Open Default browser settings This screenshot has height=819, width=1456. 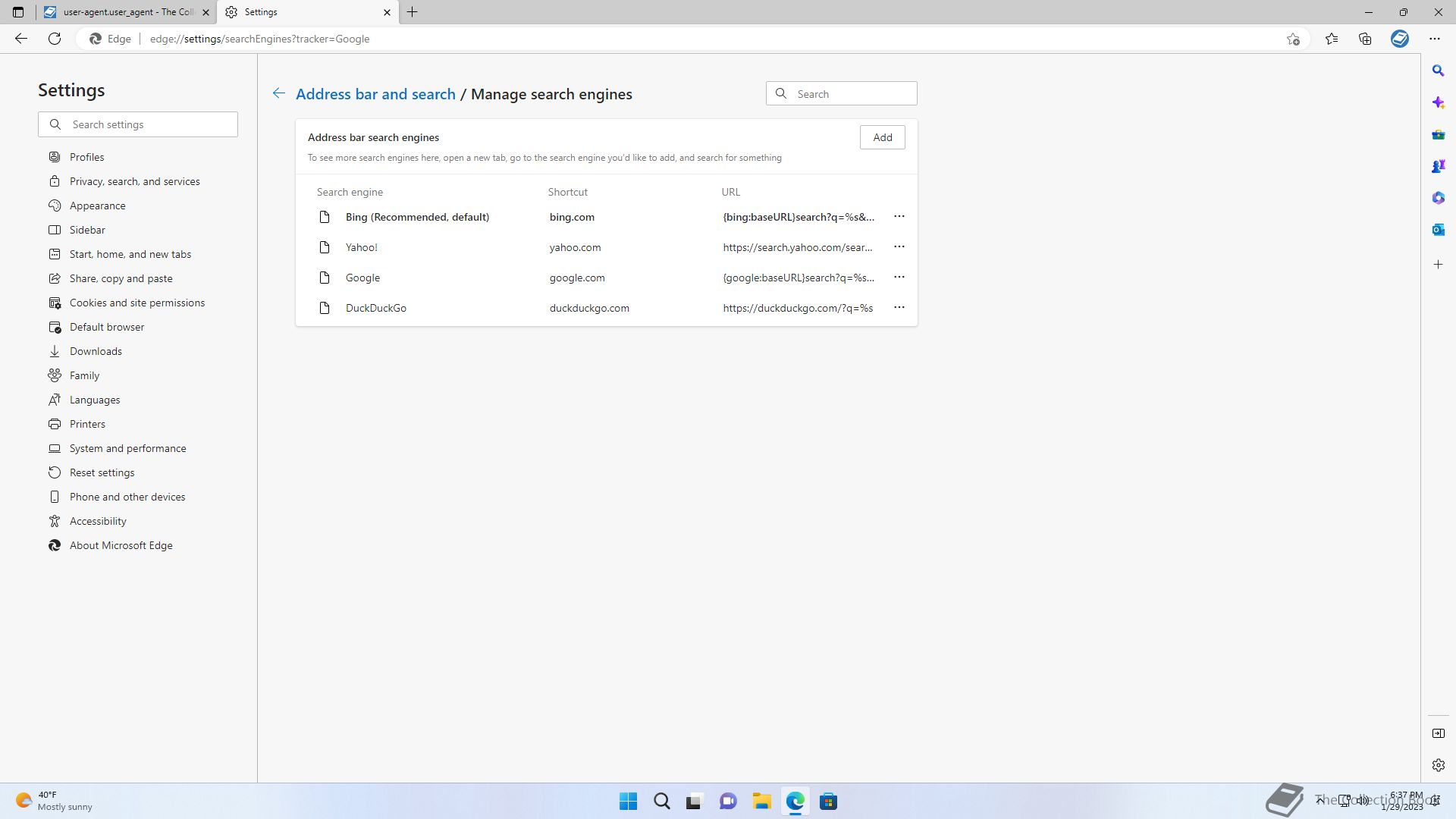tap(106, 327)
